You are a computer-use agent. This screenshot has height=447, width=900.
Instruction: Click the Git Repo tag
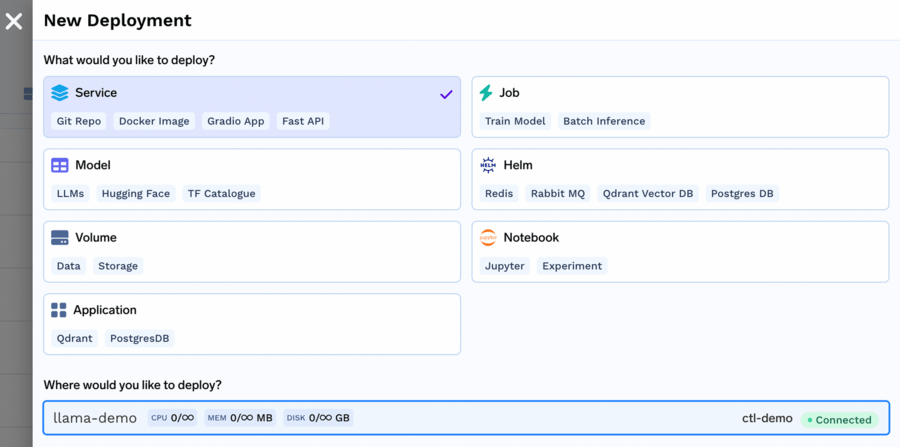pyautogui.click(x=79, y=121)
